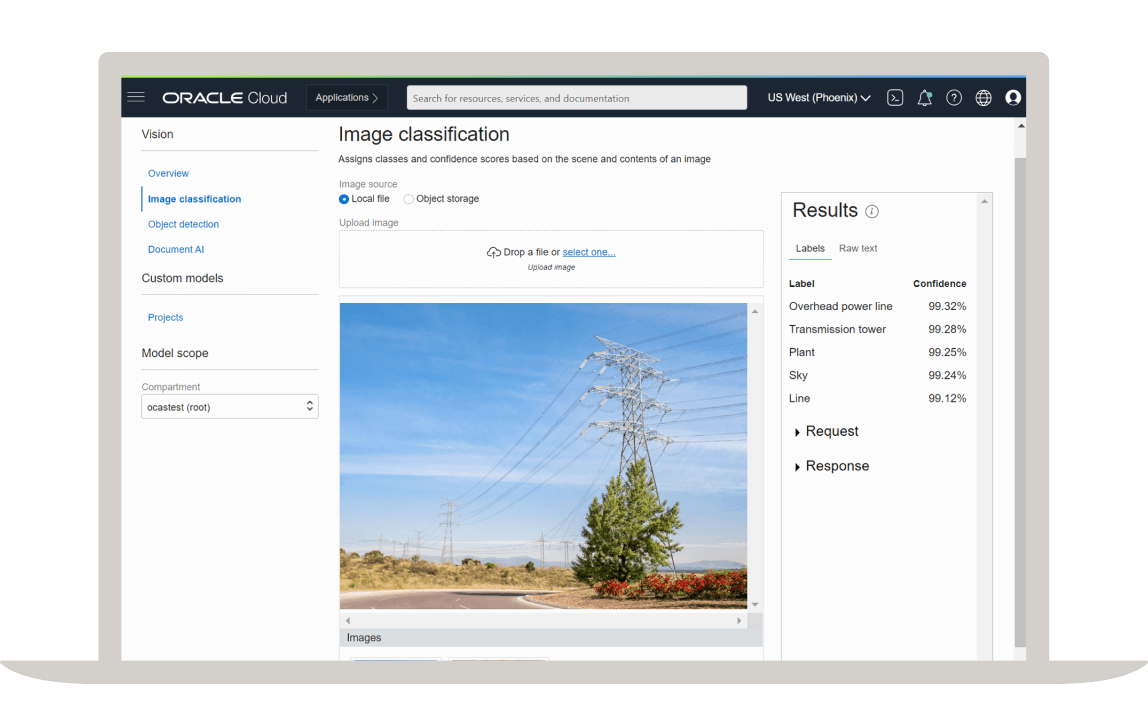Open Image classification in sidebar
The width and height of the screenshot is (1148, 724).
[x=194, y=199]
